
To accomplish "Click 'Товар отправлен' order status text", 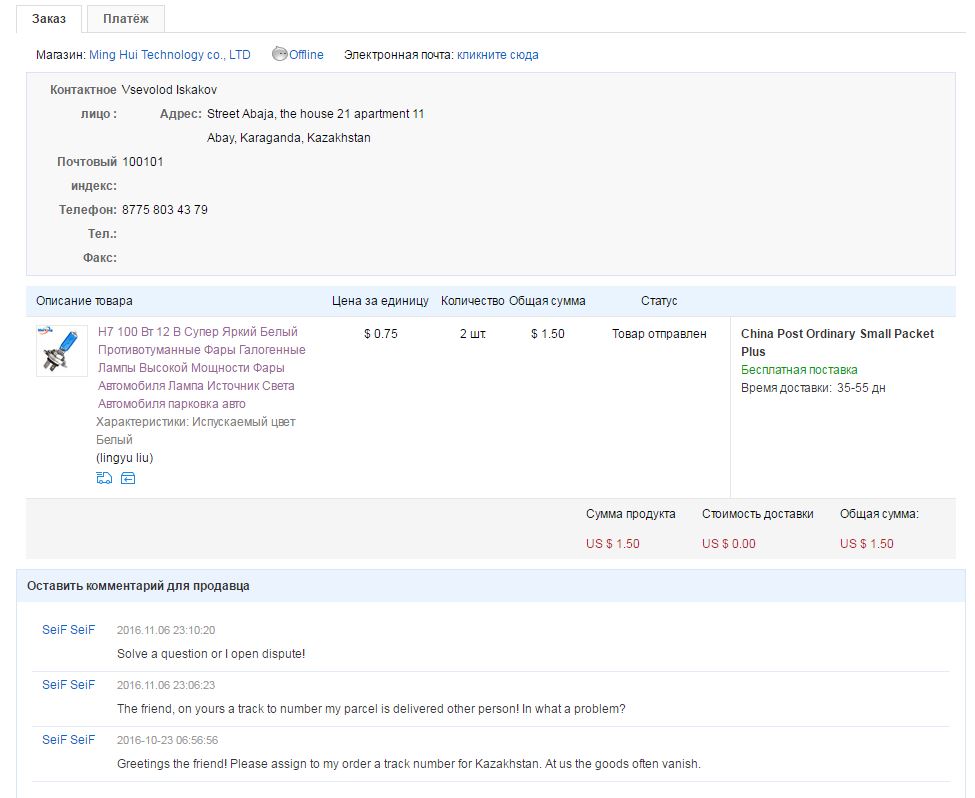I will click(x=659, y=334).
